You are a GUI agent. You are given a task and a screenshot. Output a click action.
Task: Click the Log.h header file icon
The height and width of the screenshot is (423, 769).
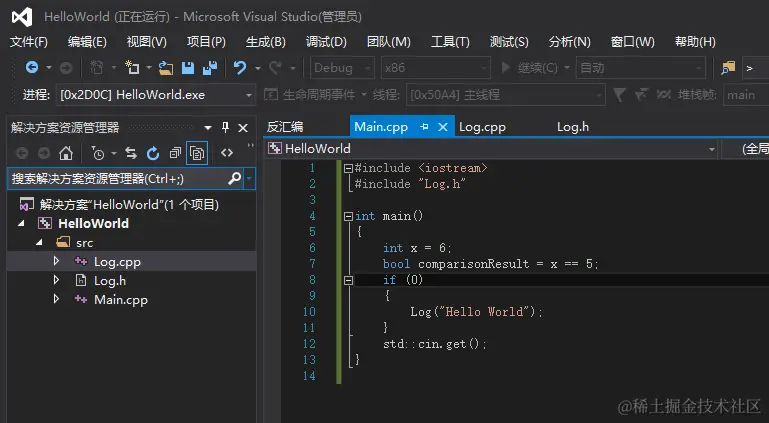point(81,280)
